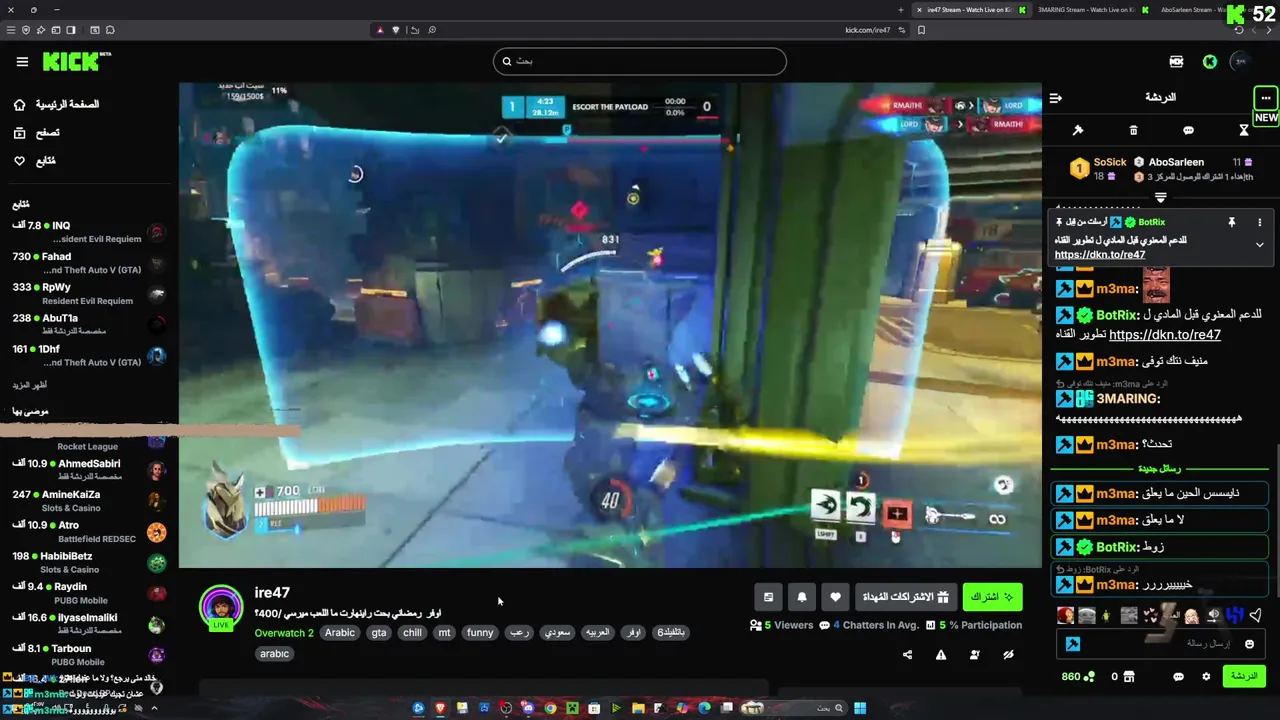
Task: Expand show more followed channels
Action: point(30,385)
